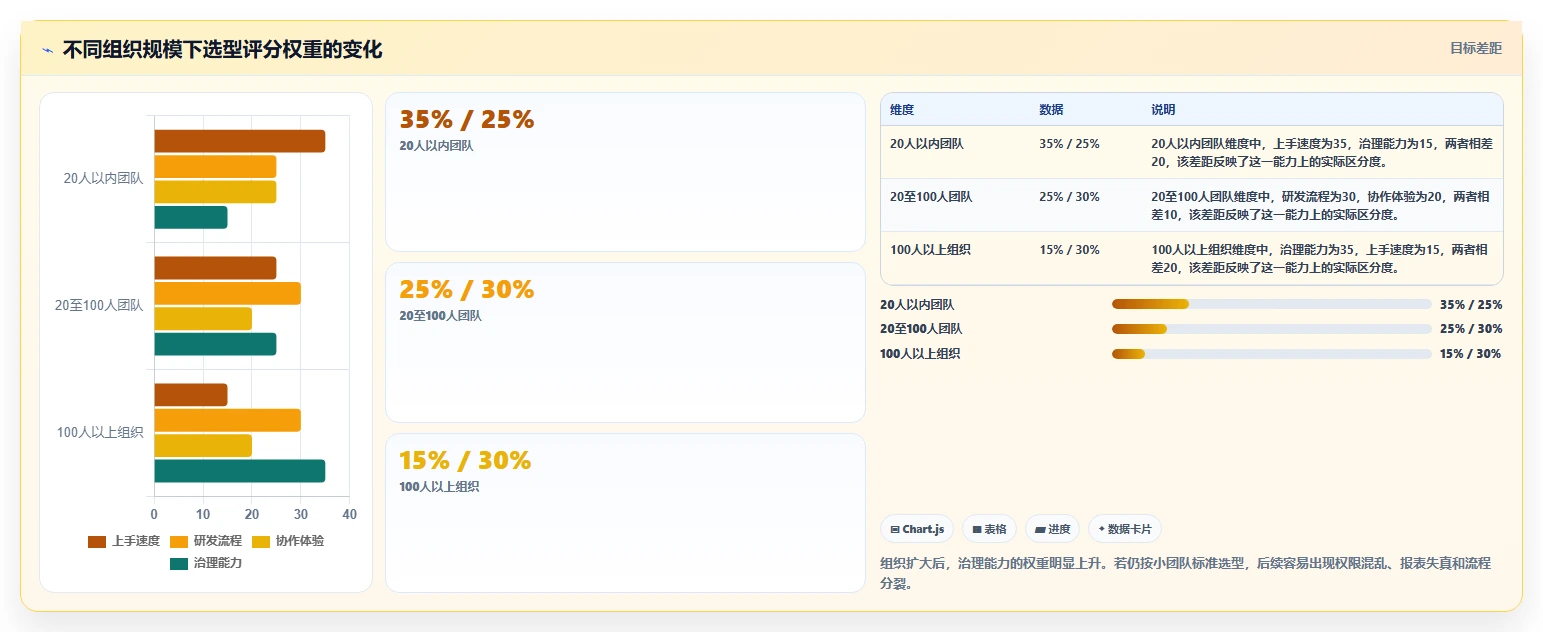Viewport: 1543px width, 632px height.
Task: Click the Chart.js chip
Action: click(917, 529)
